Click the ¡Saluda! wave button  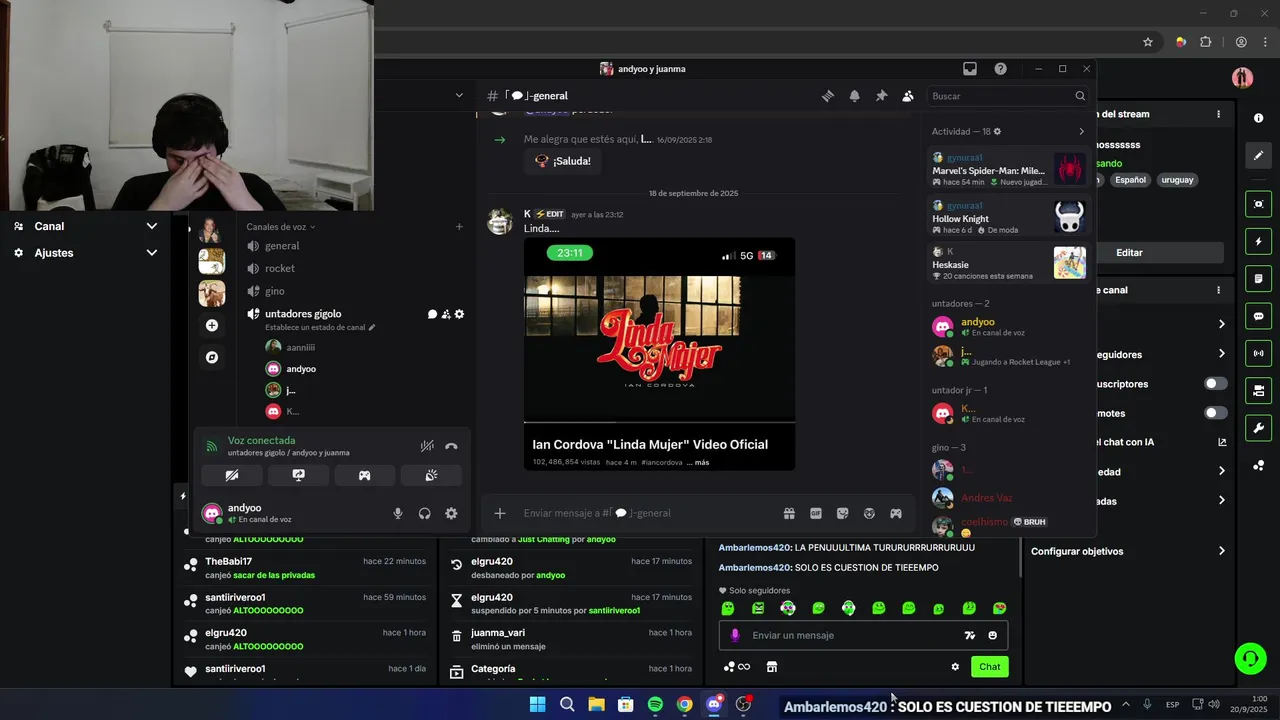click(x=562, y=161)
